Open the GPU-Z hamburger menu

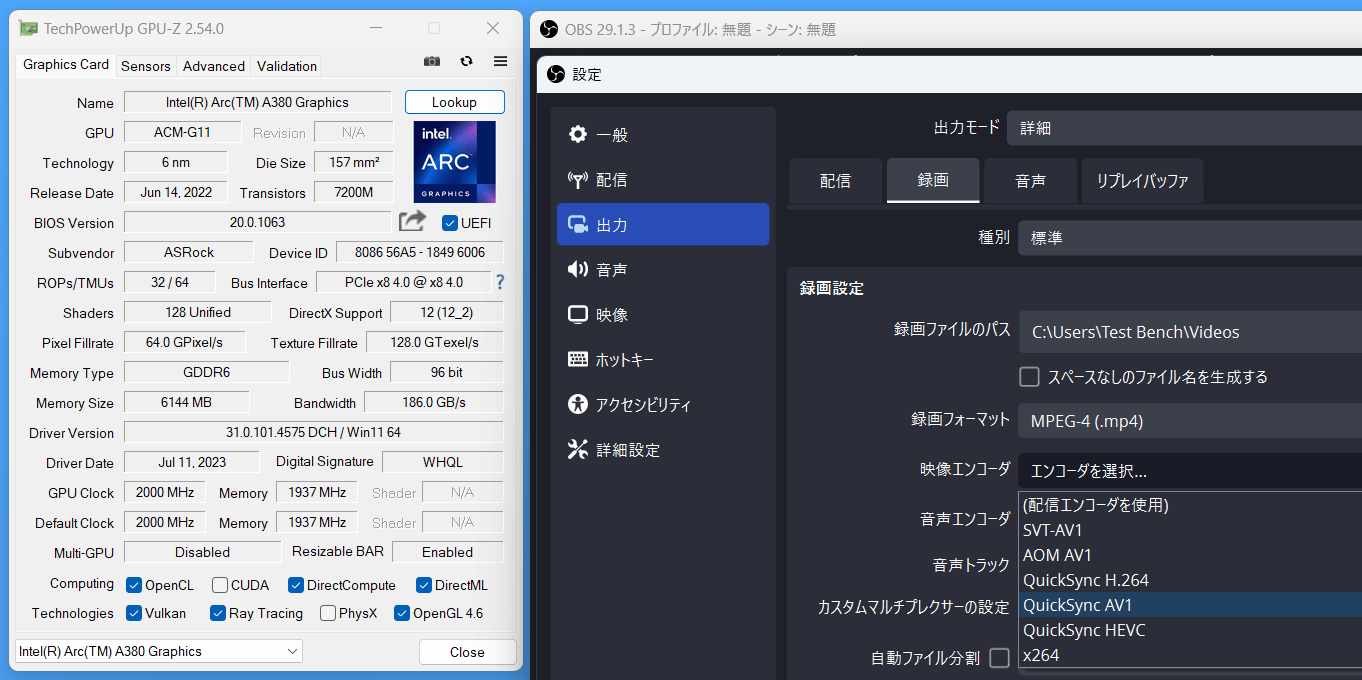pyautogui.click(x=501, y=62)
